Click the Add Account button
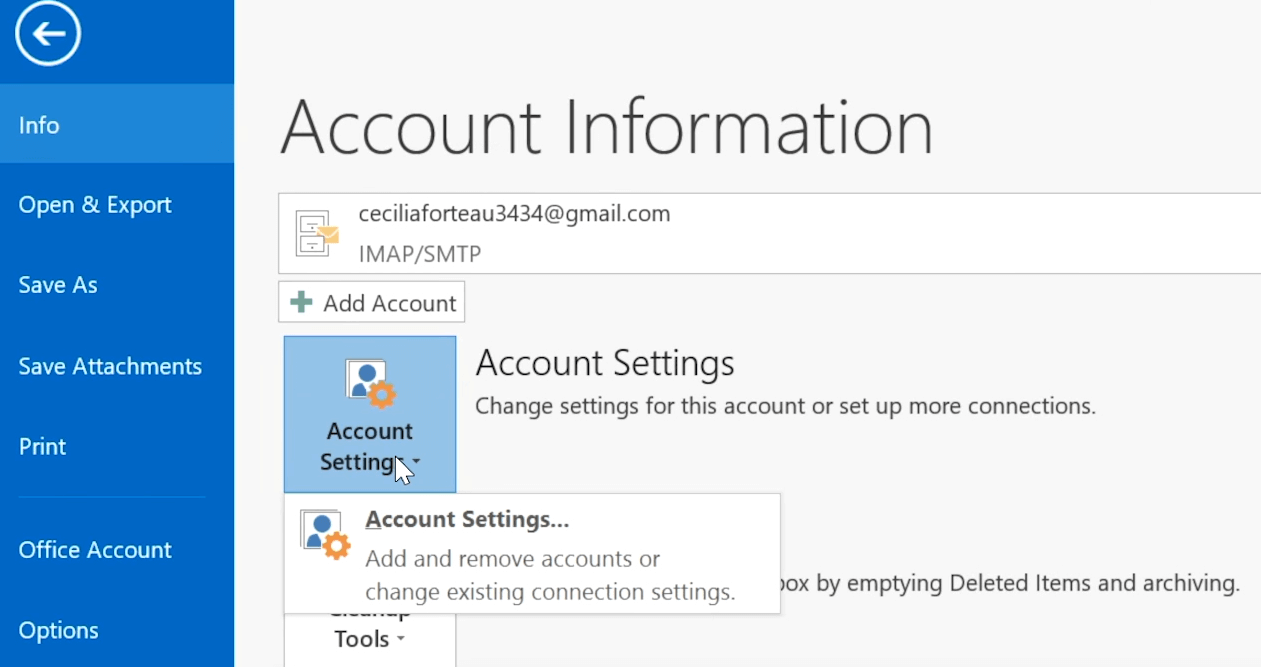Viewport: 1261px width, 667px height. 372,302
